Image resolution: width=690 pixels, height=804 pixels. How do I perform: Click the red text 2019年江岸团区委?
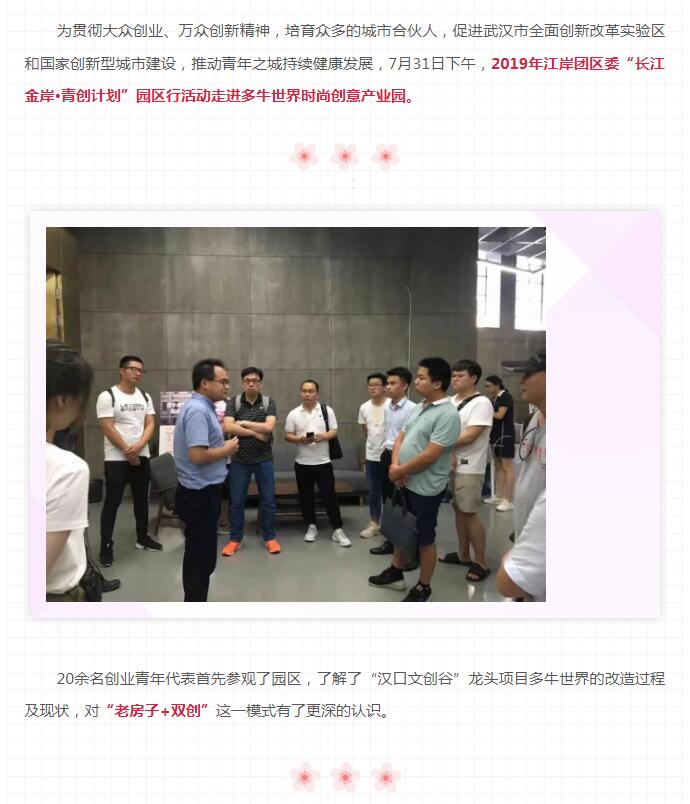(x=555, y=64)
